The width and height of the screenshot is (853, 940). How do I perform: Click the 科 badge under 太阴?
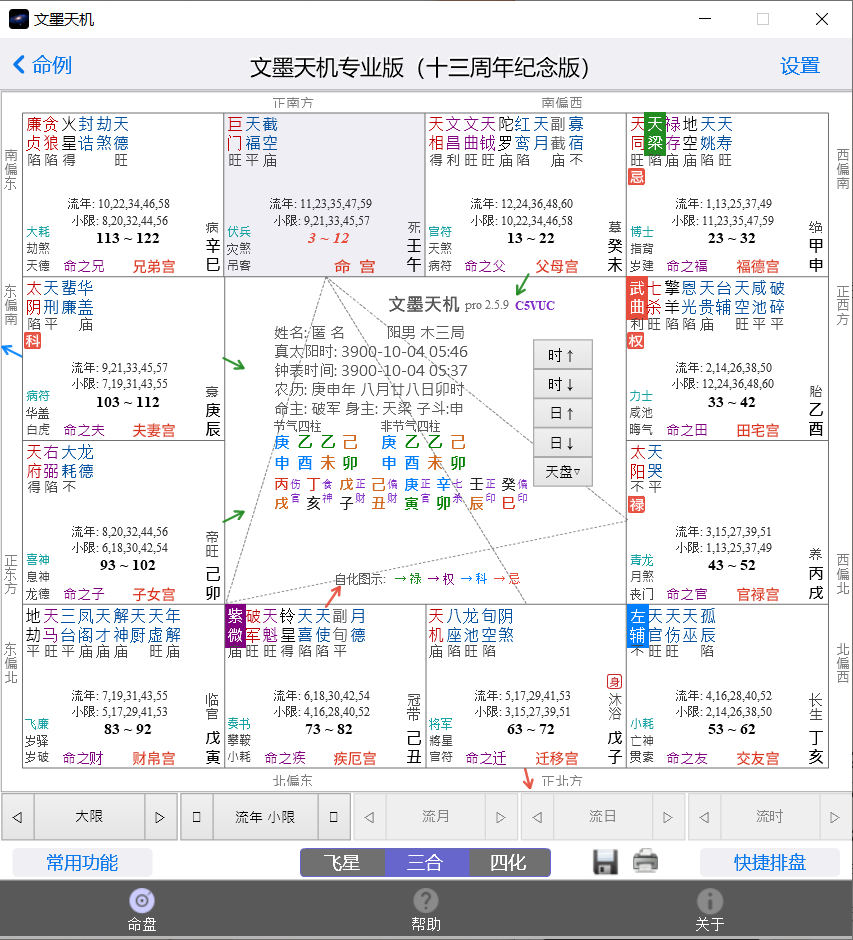click(32, 341)
